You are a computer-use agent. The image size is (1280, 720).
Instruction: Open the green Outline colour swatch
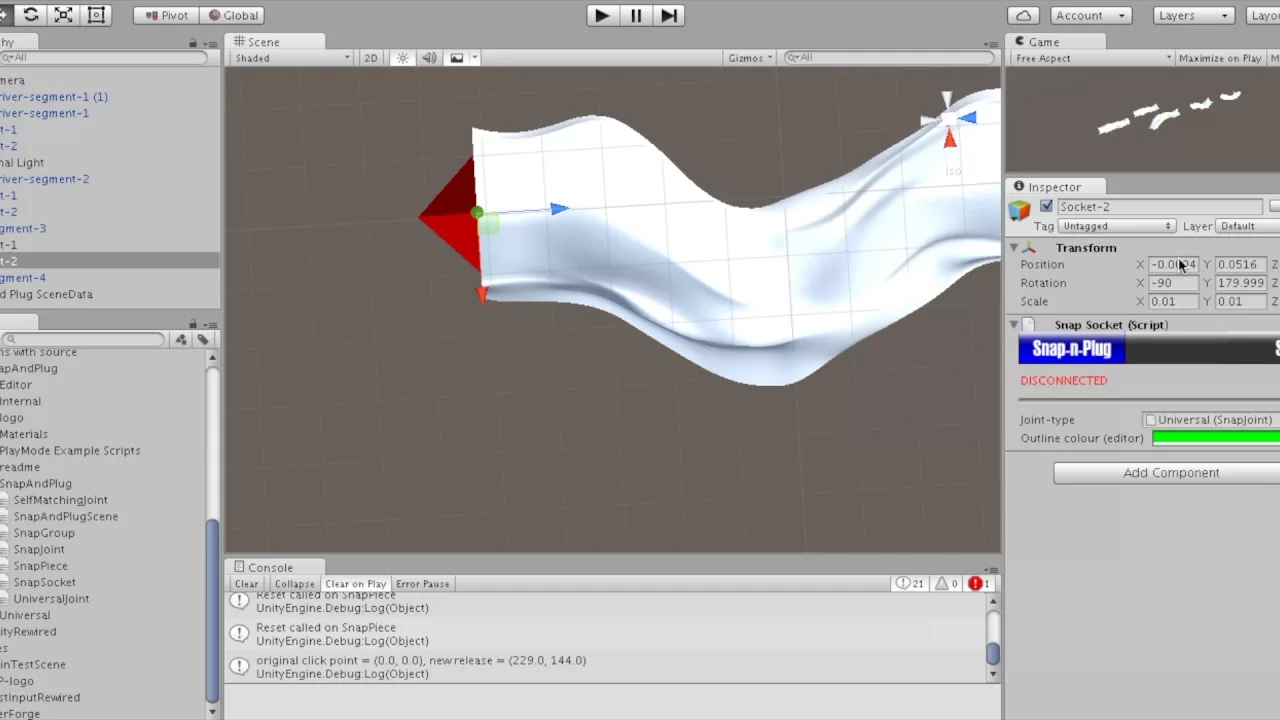coord(1216,438)
